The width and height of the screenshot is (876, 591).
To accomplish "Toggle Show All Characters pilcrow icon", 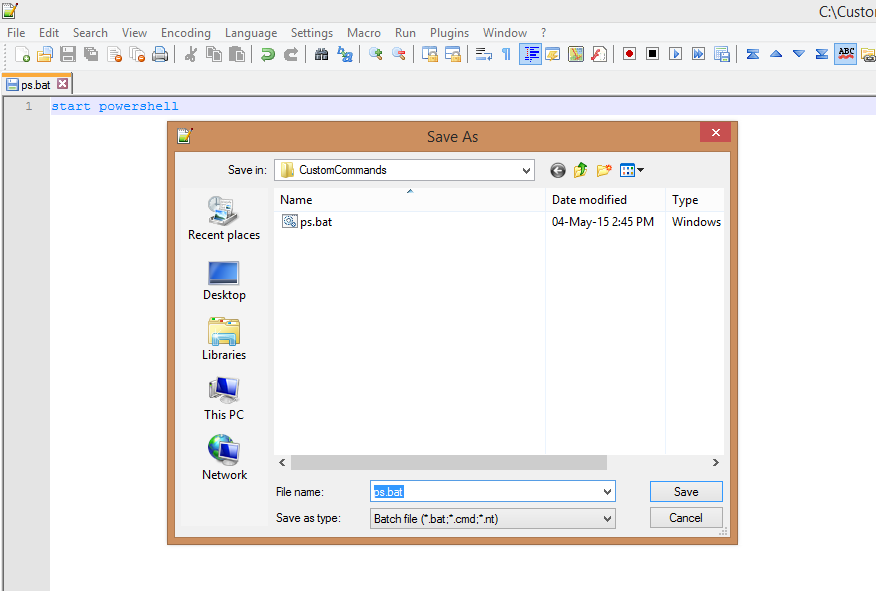I will [506, 54].
